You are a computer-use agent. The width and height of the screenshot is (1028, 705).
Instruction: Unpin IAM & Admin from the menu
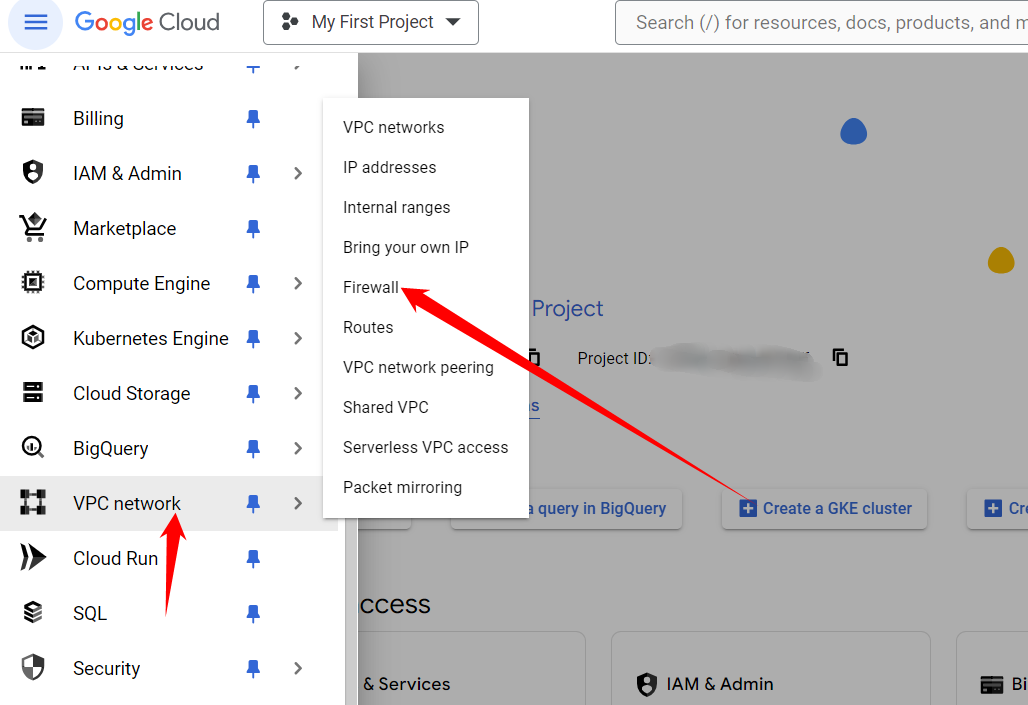[253, 174]
